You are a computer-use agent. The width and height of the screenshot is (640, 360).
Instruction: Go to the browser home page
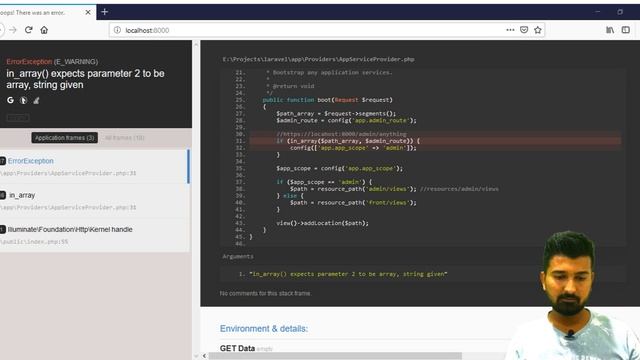coord(44,30)
